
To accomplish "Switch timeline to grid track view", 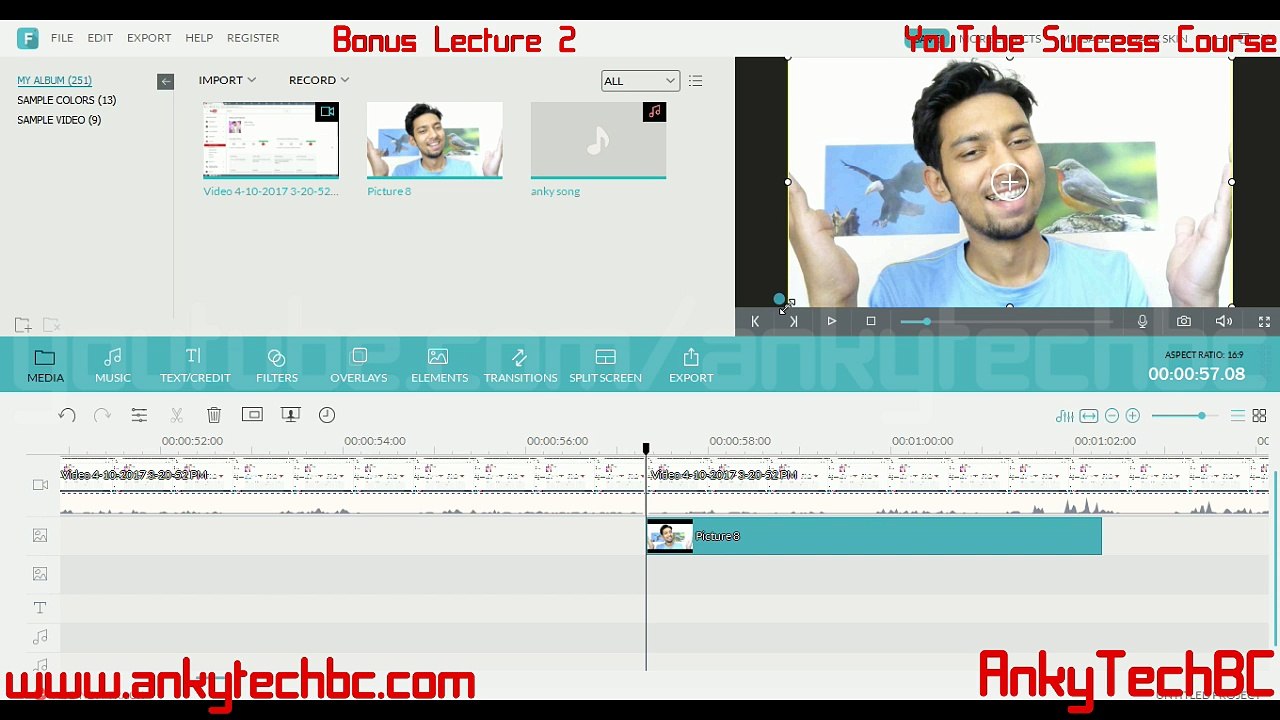I will [1260, 416].
